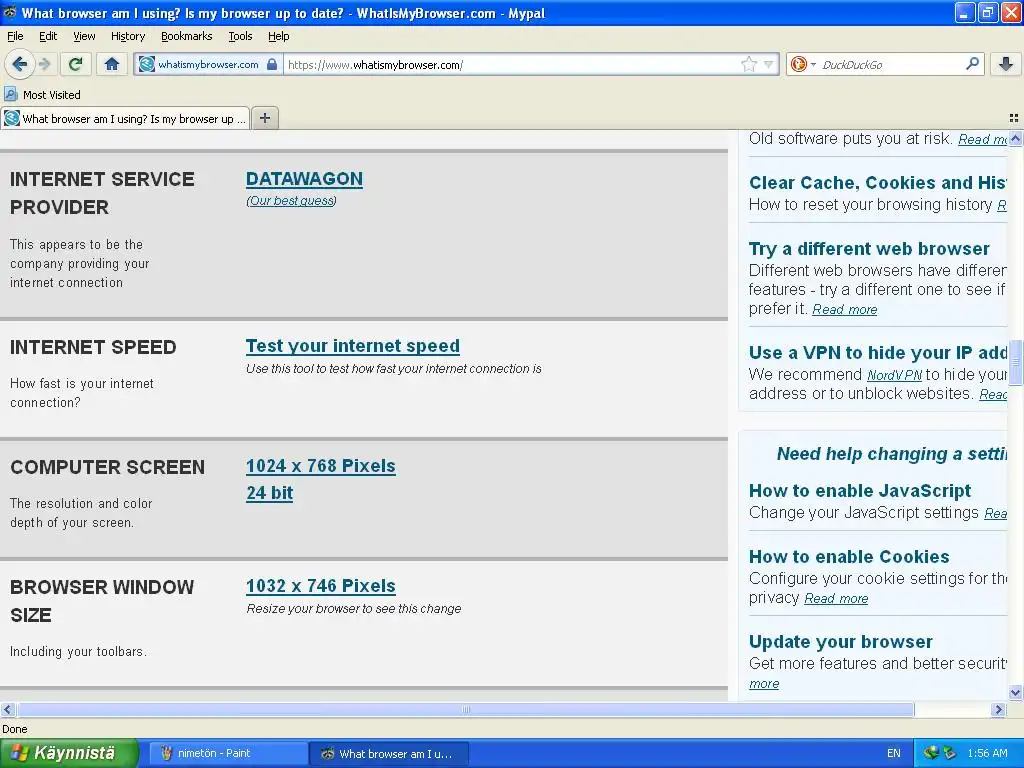
Task: Open Update your browser heading
Action: coord(840,641)
